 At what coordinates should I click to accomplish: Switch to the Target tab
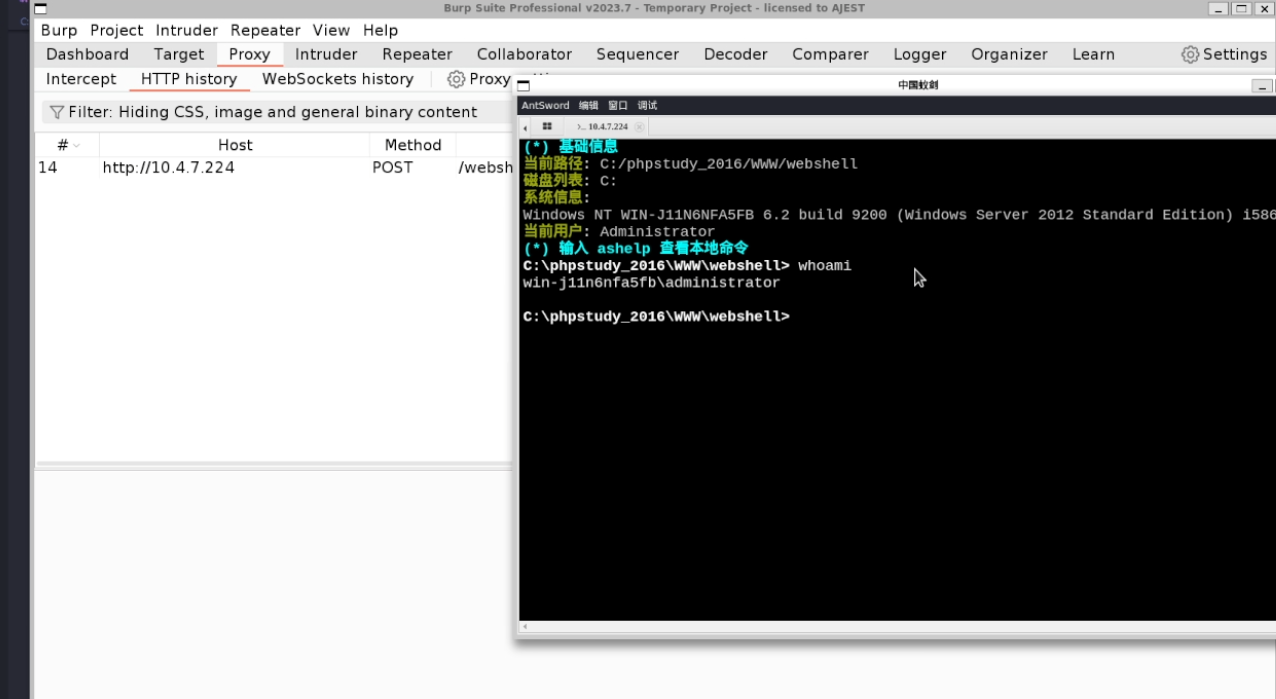[x=179, y=54]
